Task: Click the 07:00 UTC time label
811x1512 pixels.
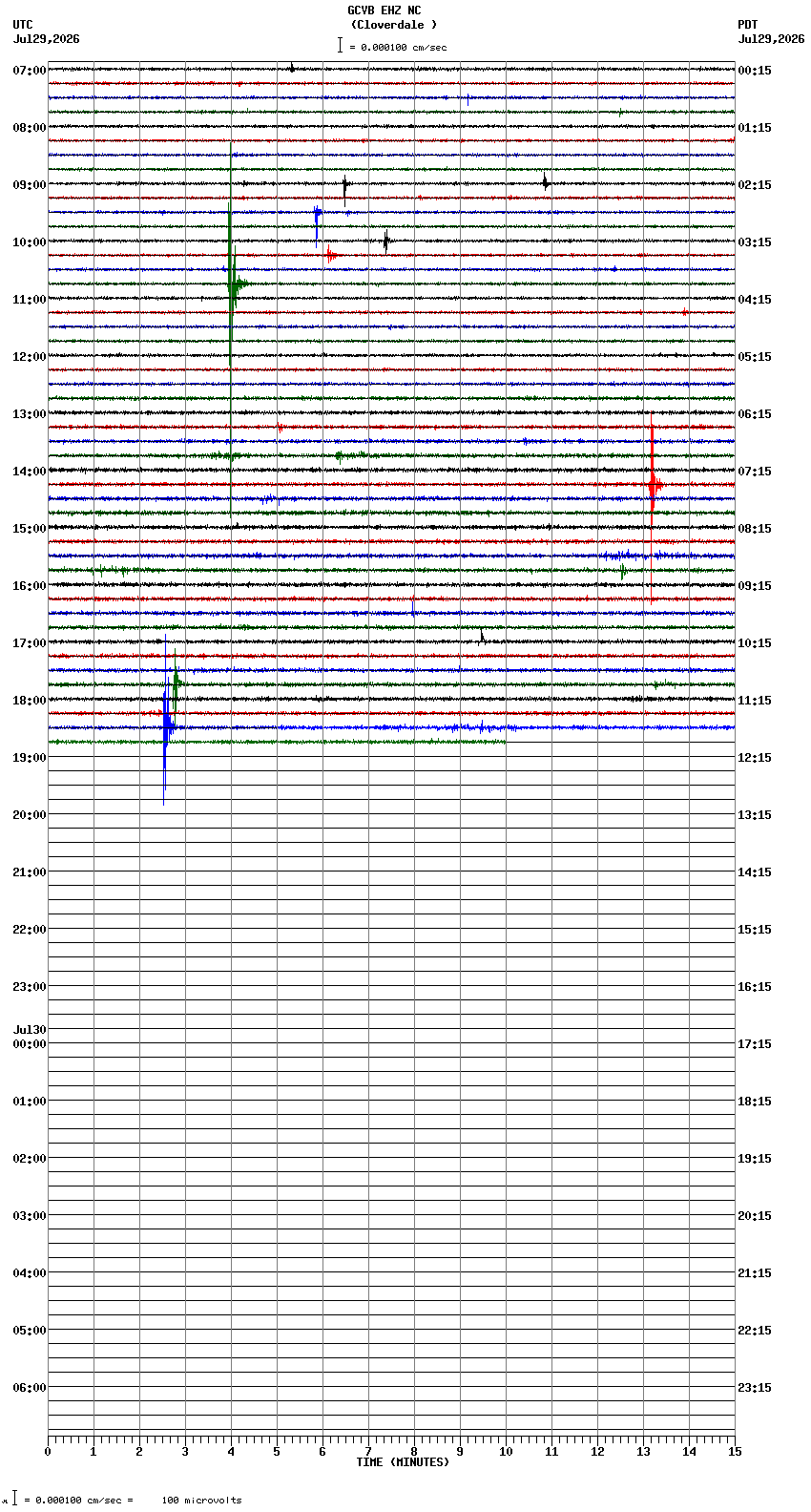Action: (x=30, y=71)
